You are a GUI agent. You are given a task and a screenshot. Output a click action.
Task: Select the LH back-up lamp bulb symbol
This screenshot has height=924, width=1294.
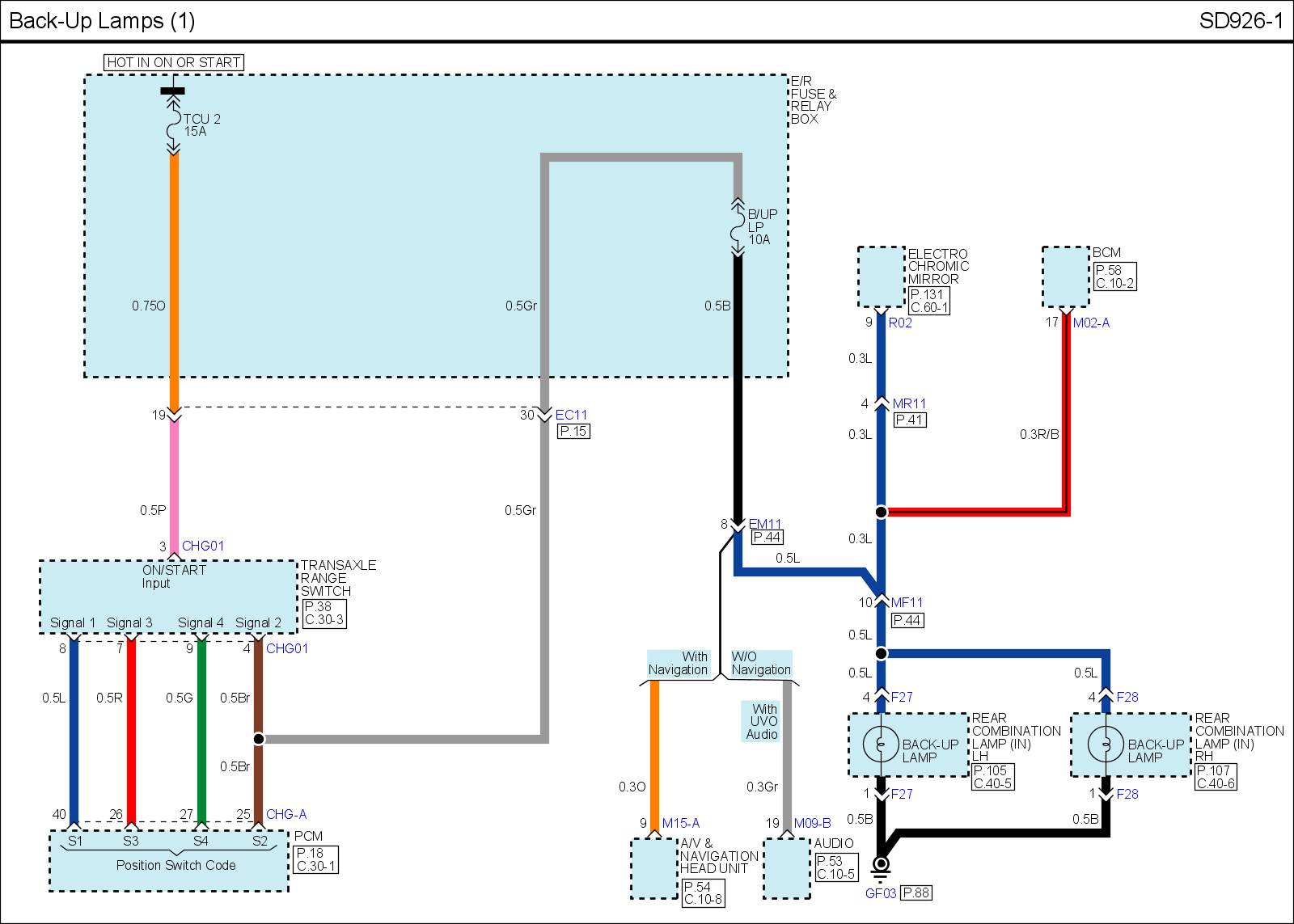click(x=881, y=745)
